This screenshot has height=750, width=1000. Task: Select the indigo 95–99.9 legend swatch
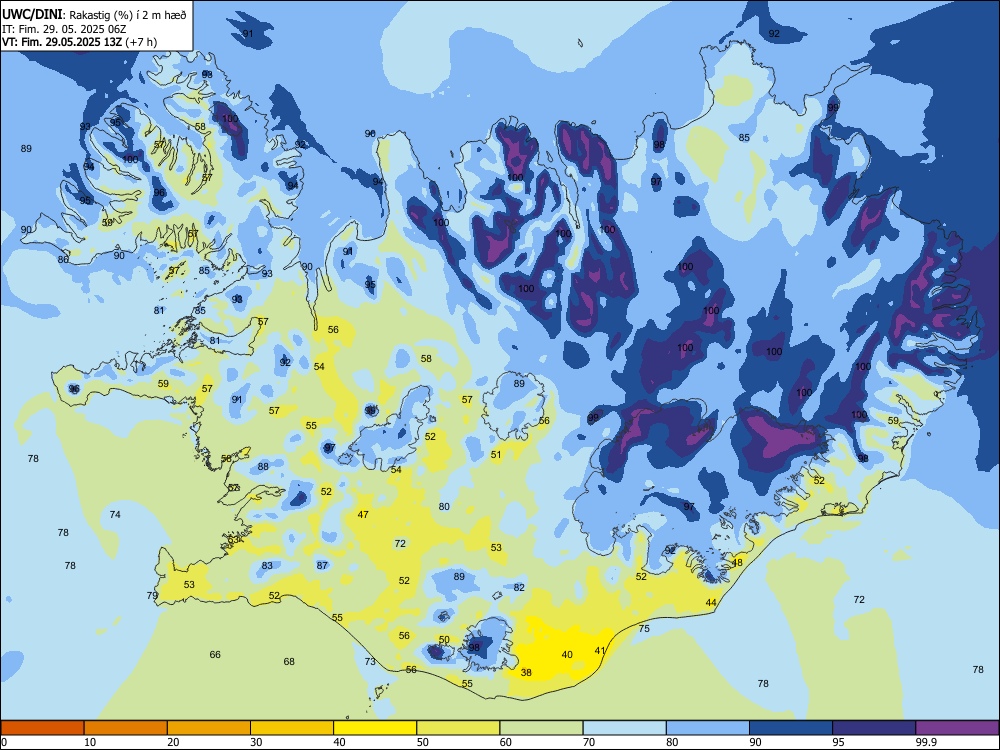tap(874, 728)
